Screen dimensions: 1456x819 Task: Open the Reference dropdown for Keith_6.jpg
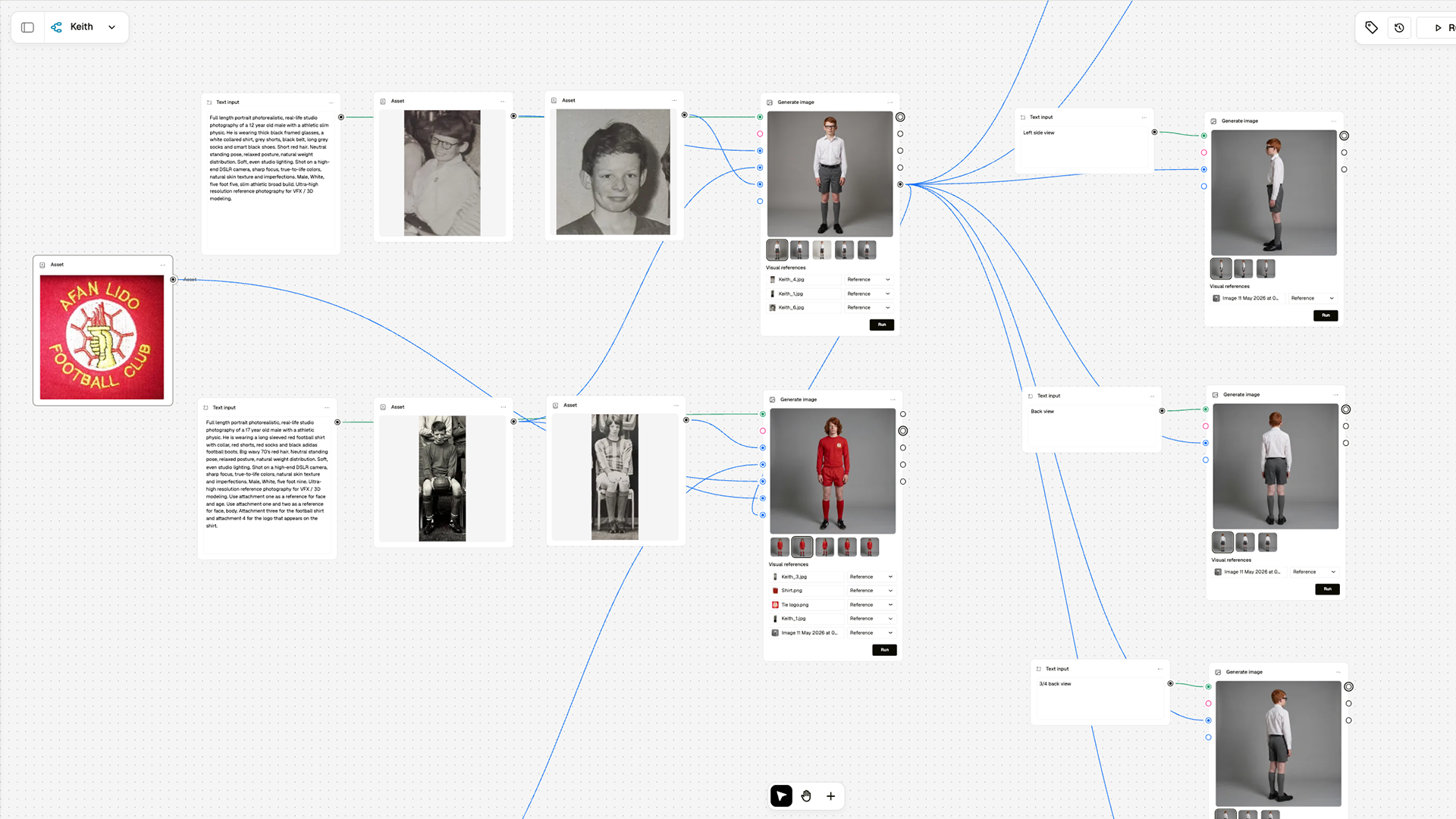pos(868,308)
